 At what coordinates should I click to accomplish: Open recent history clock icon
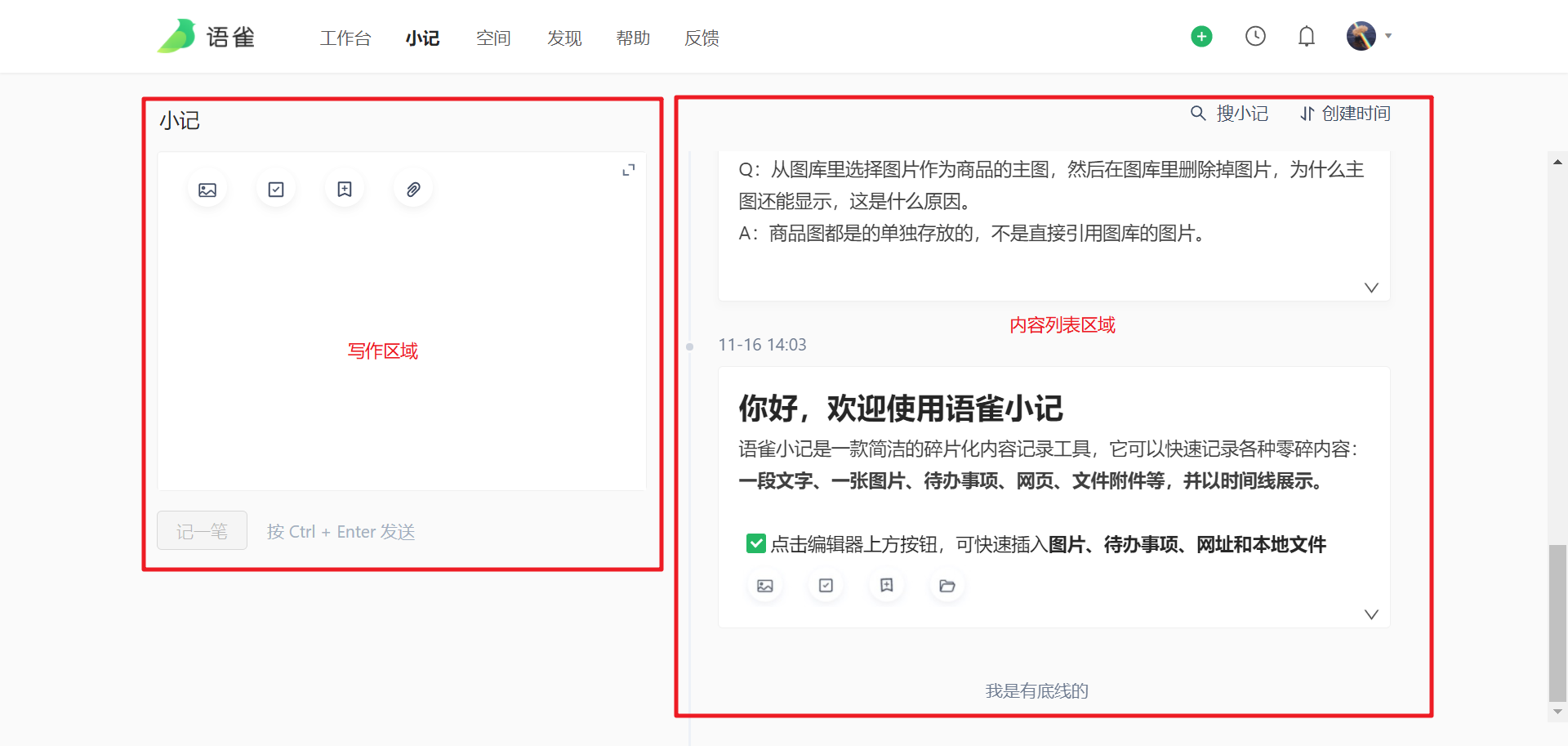point(1255,36)
